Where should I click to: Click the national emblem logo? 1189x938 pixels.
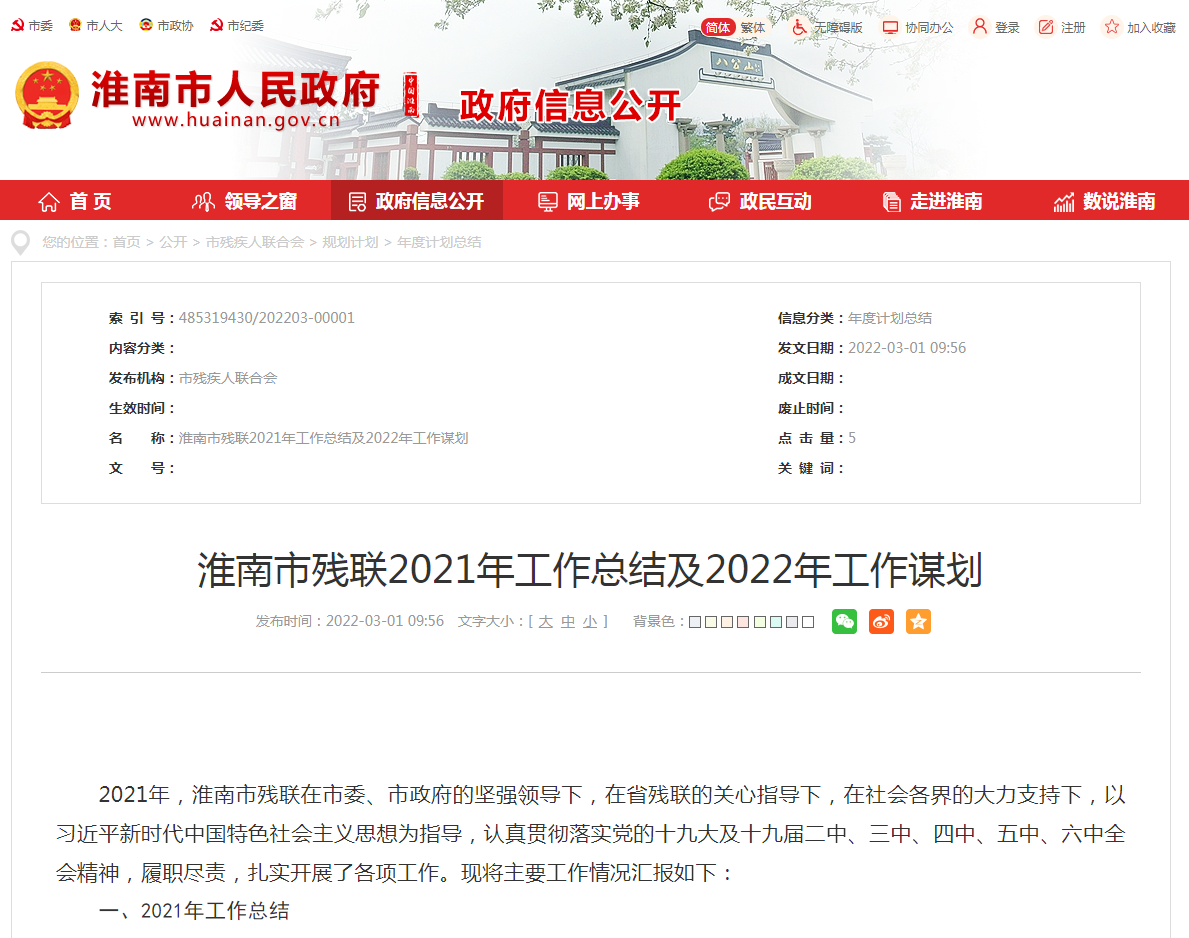click(47, 95)
